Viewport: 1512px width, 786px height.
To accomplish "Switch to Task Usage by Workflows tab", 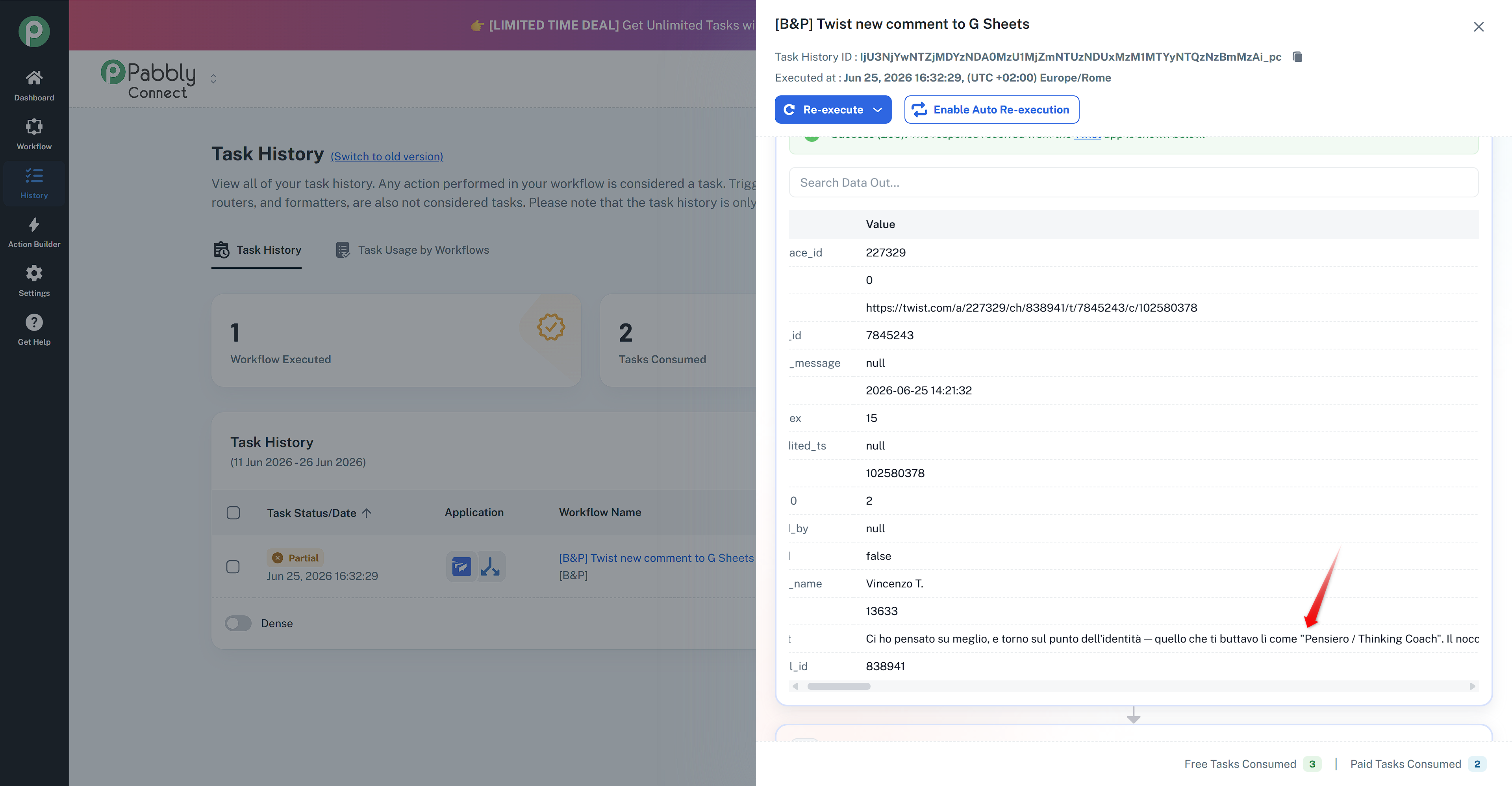I will 412,250.
